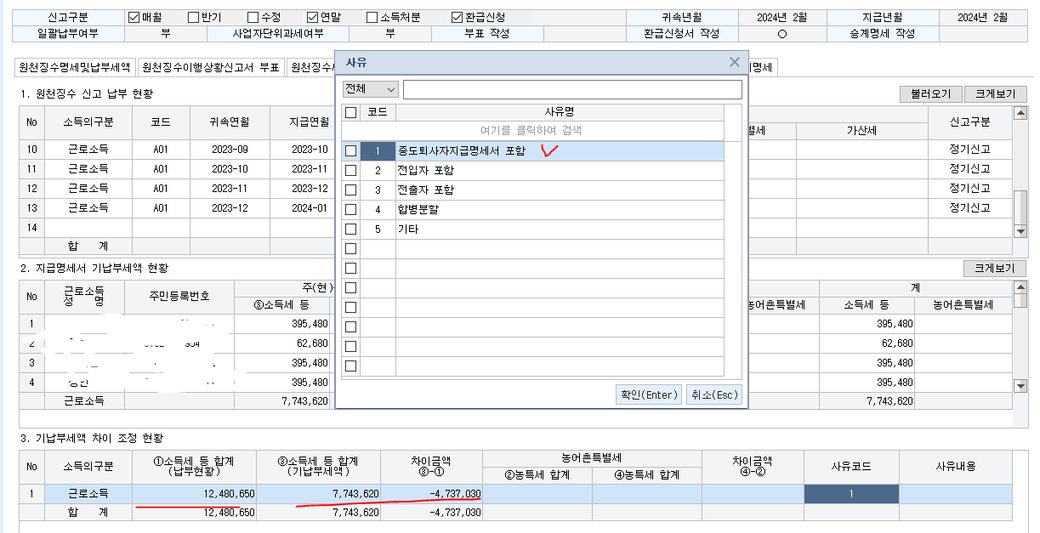This screenshot has height=533, width=1040.
Task: Switch to 원천징수명세및납부세액 tab
Action: [74, 68]
